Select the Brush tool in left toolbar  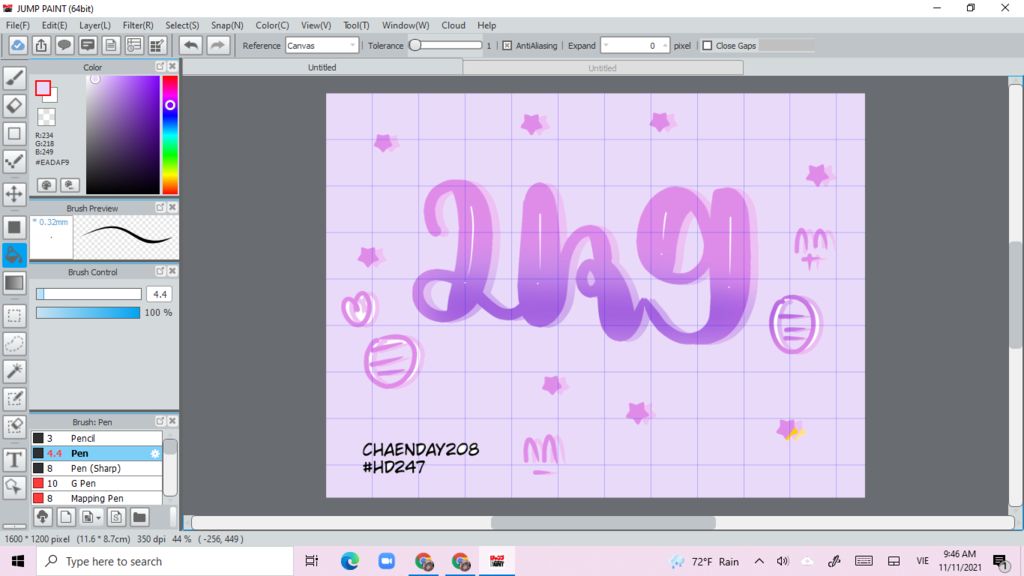coord(14,78)
